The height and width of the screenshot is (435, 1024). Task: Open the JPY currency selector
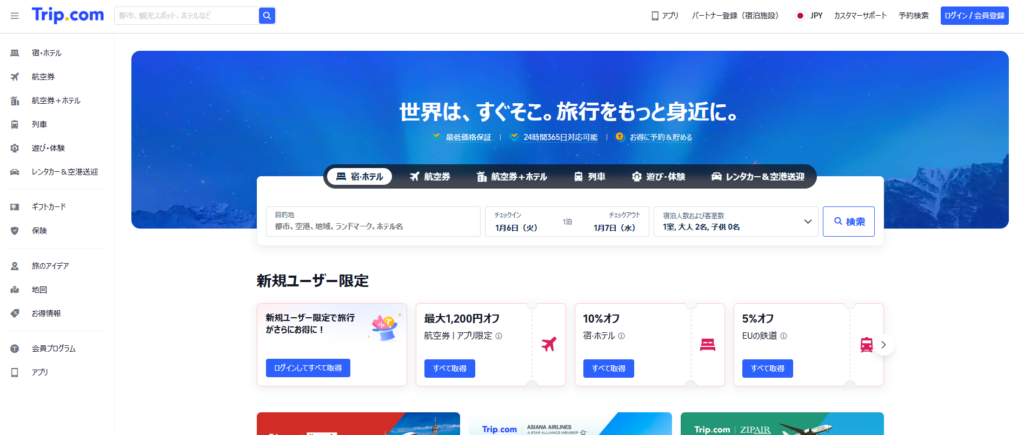(x=808, y=16)
